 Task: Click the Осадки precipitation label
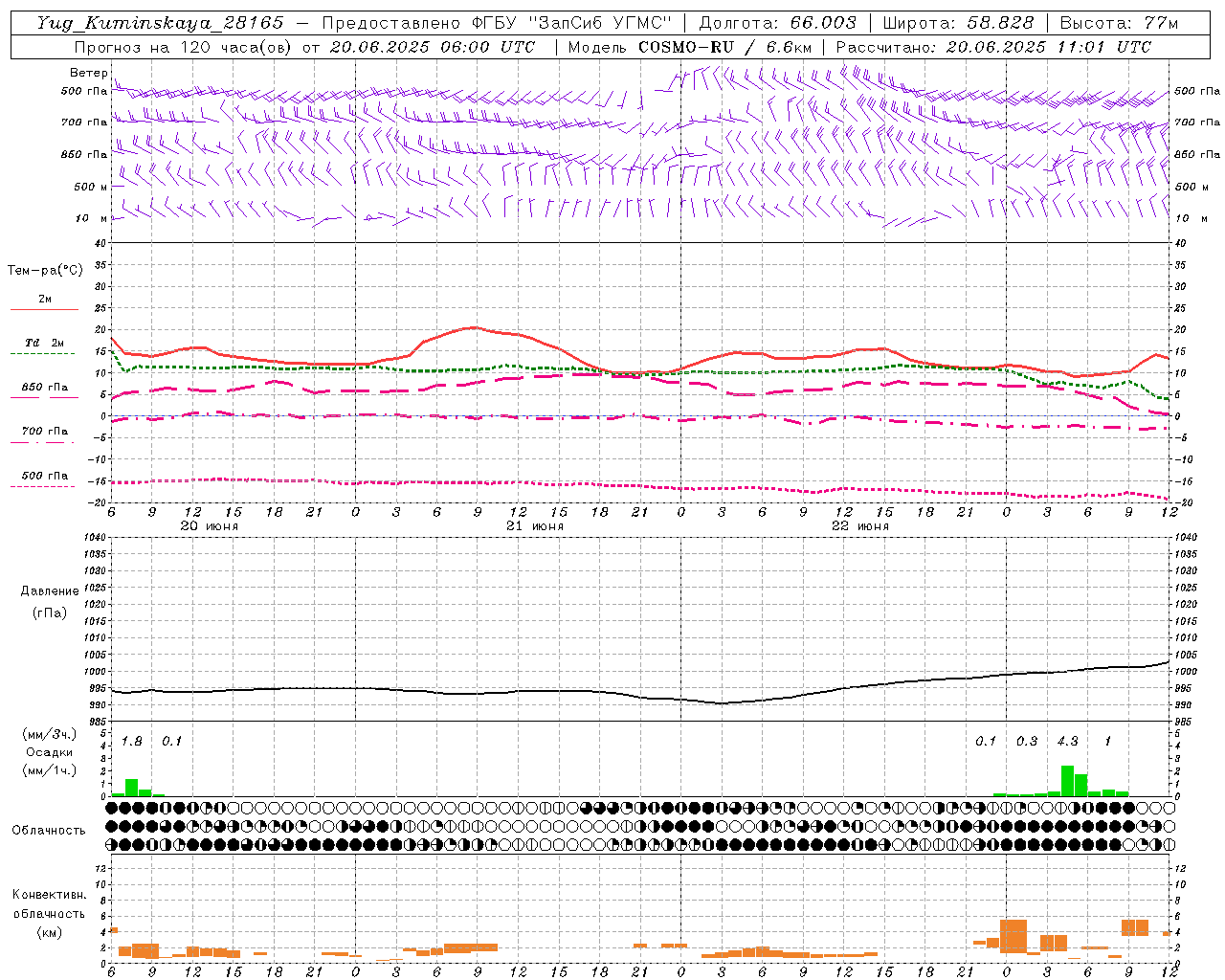pos(49,752)
